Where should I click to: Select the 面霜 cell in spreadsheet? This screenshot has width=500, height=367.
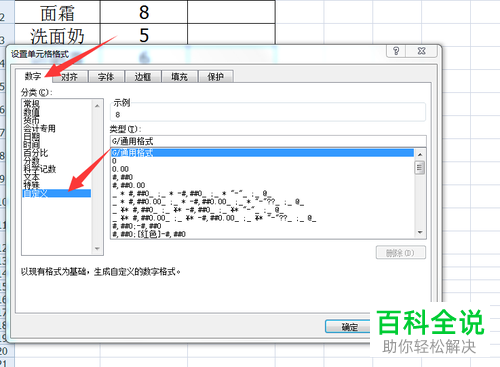(x=57, y=13)
